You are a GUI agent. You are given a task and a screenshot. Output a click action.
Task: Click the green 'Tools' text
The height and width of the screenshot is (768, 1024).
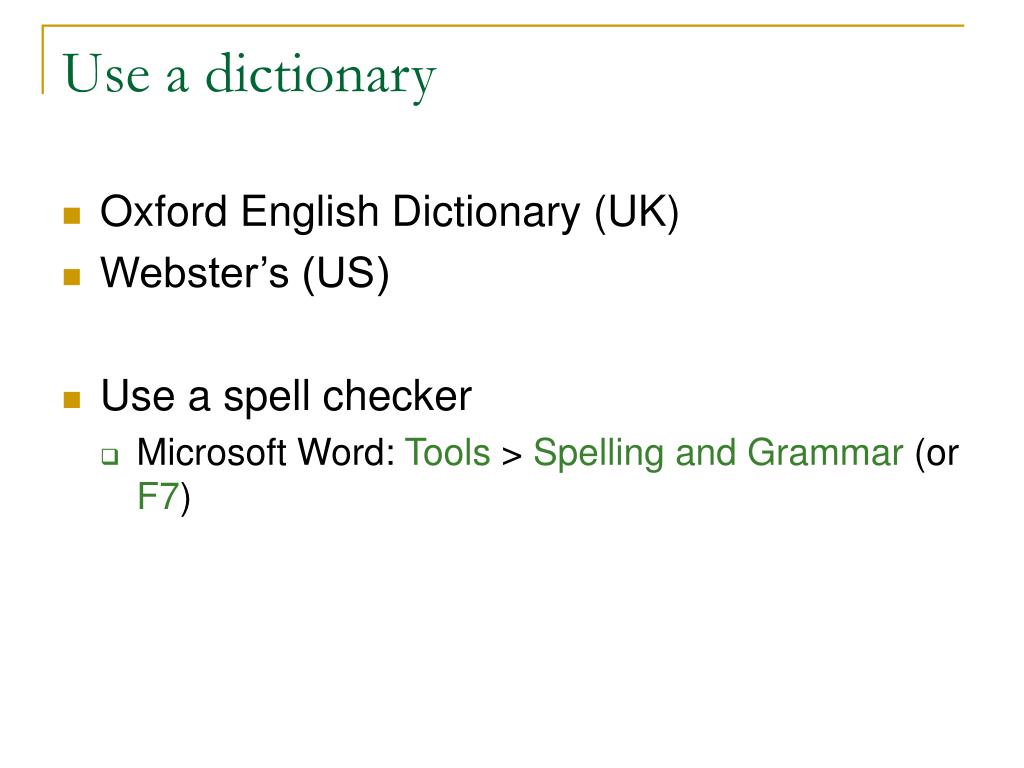[x=448, y=453]
